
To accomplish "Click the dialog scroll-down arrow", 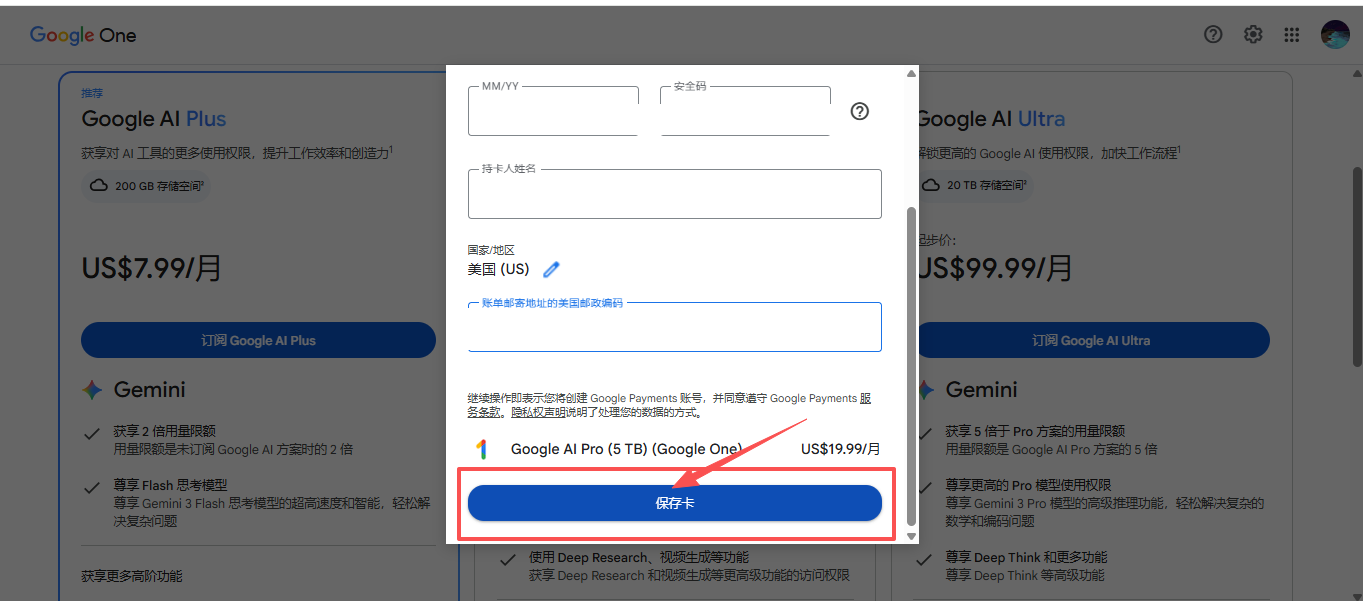I will (x=911, y=537).
